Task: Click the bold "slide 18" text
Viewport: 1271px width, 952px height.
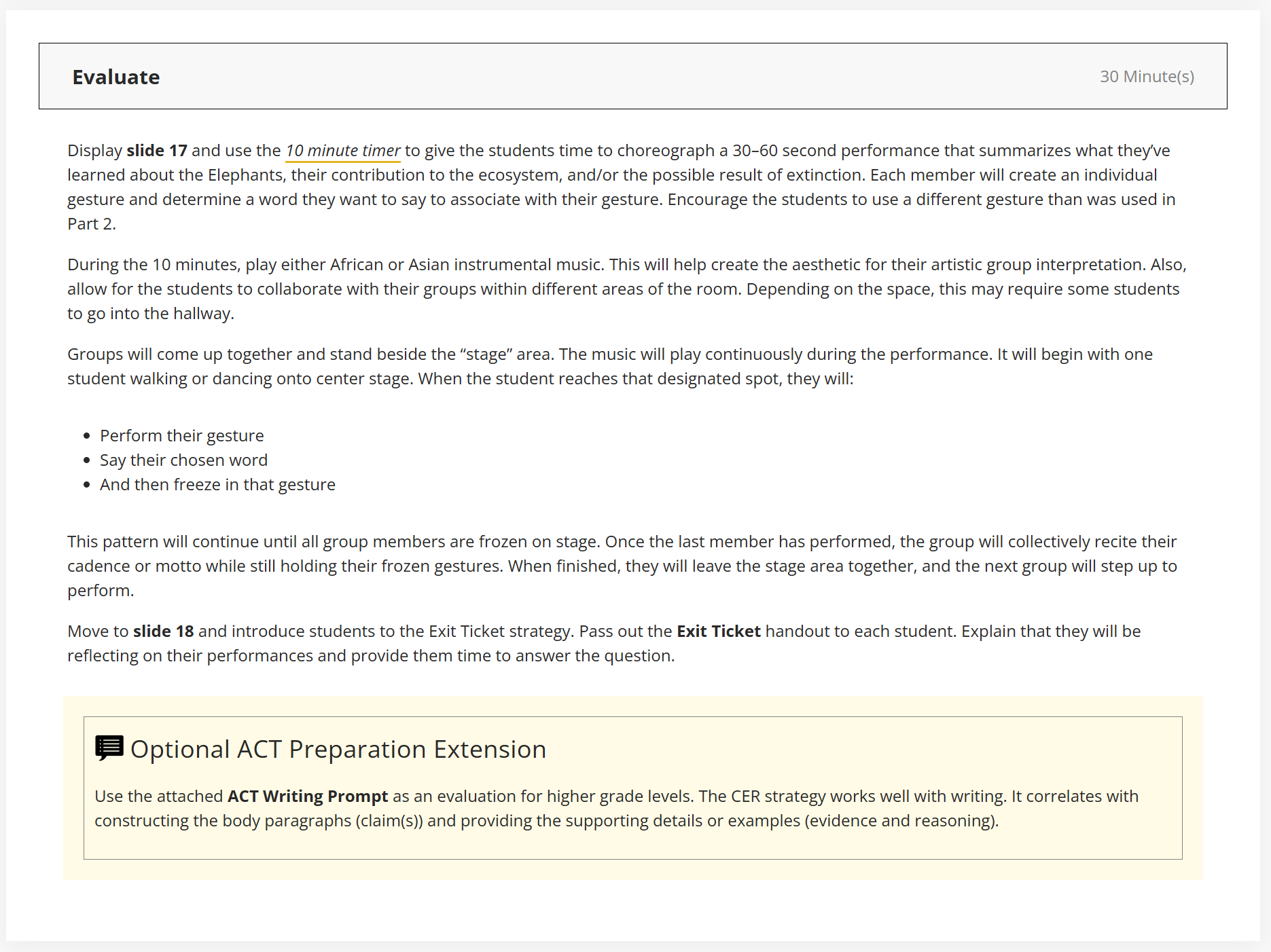Action: 163,631
